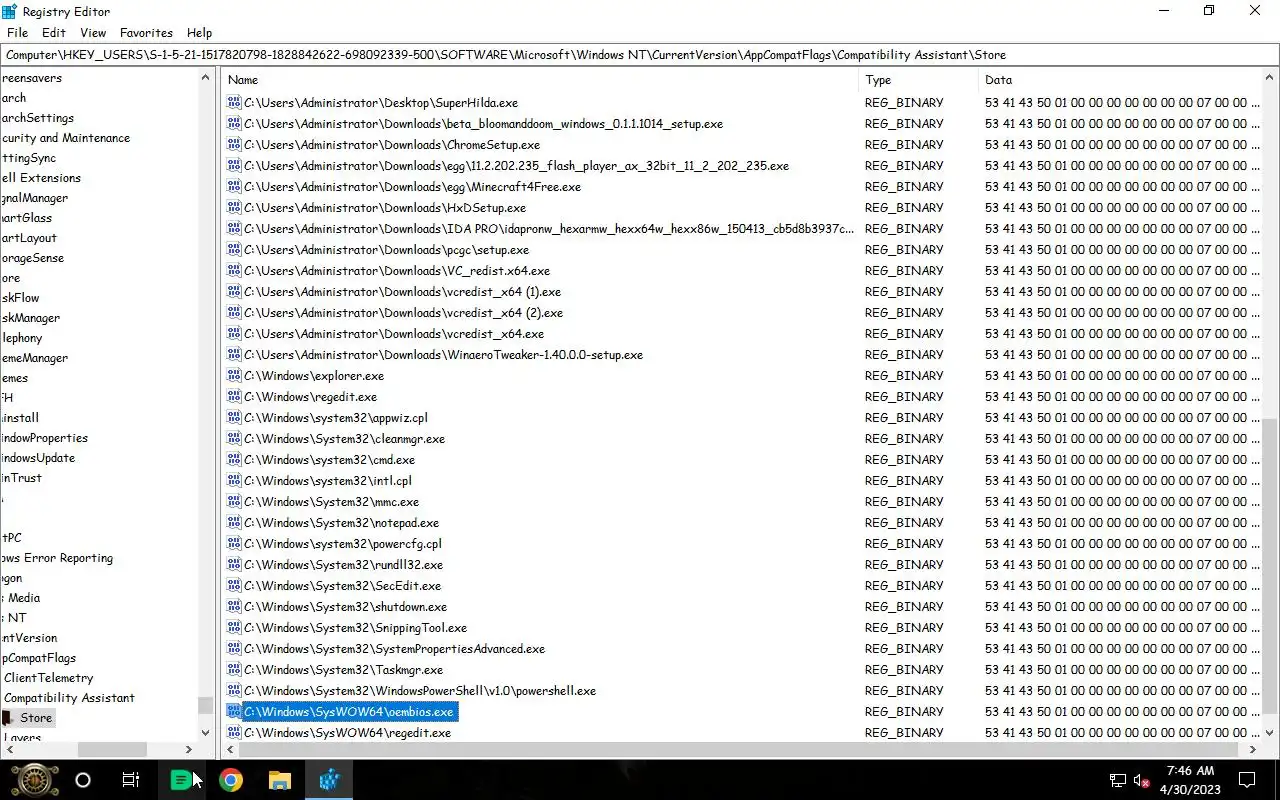Click binary icon of ChromeSetup.exe entry

pos(234,145)
